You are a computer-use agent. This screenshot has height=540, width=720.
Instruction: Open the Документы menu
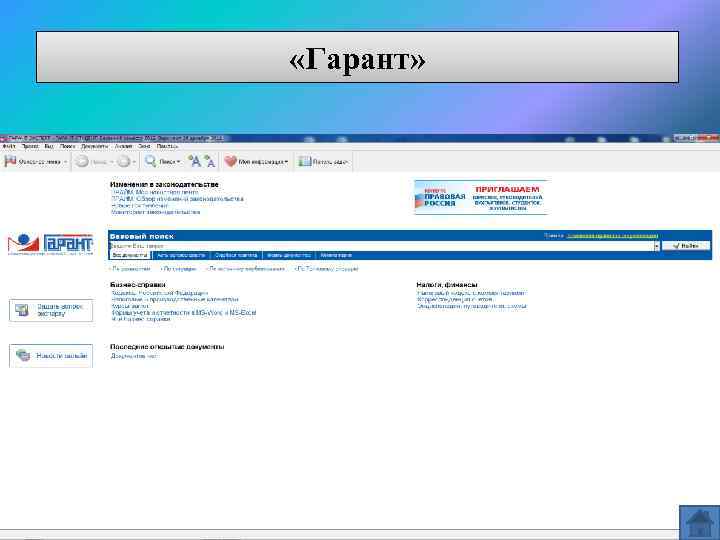pos(95,146)
